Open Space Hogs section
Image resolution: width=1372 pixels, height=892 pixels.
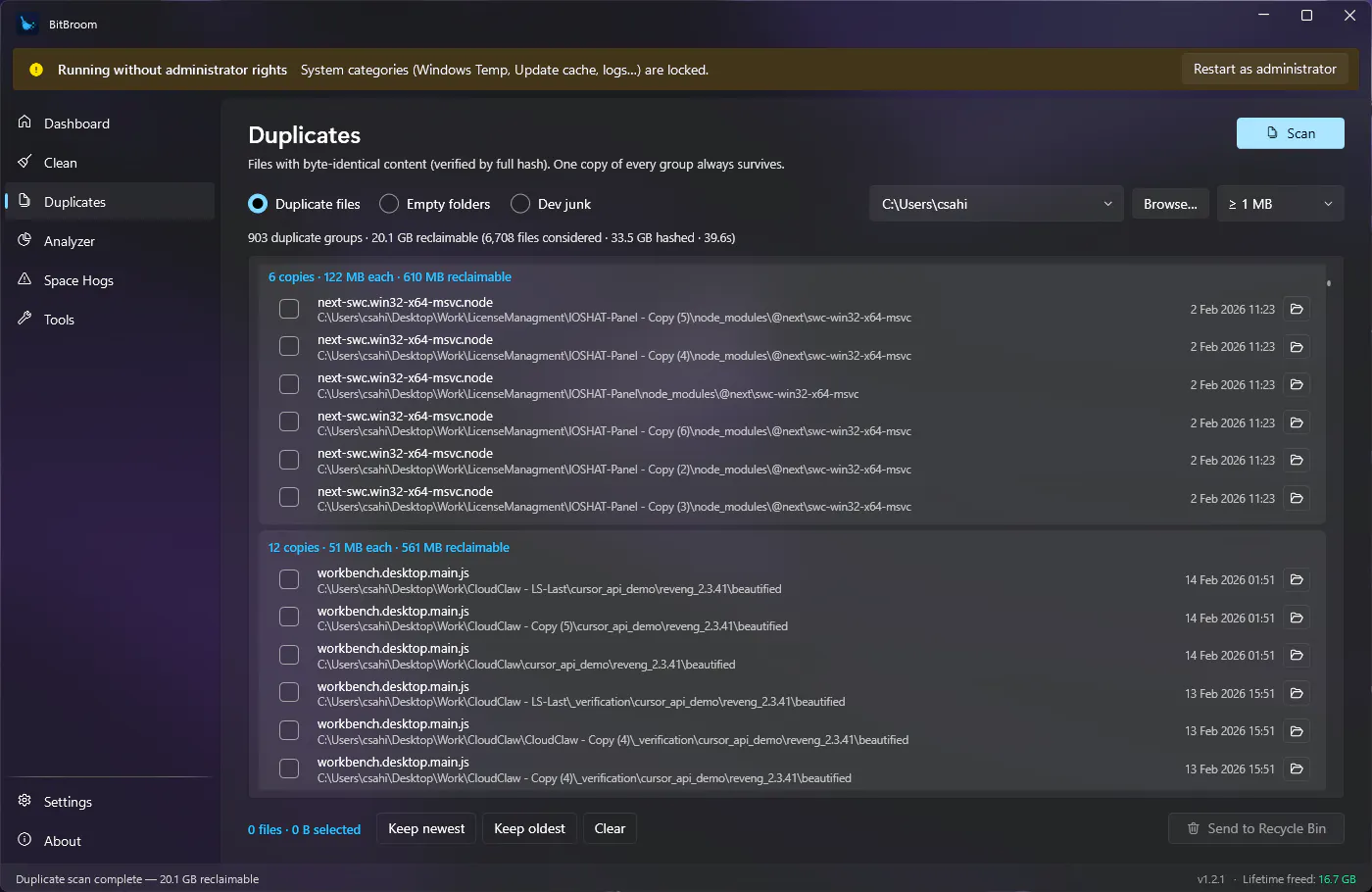[x=110, y=280]
